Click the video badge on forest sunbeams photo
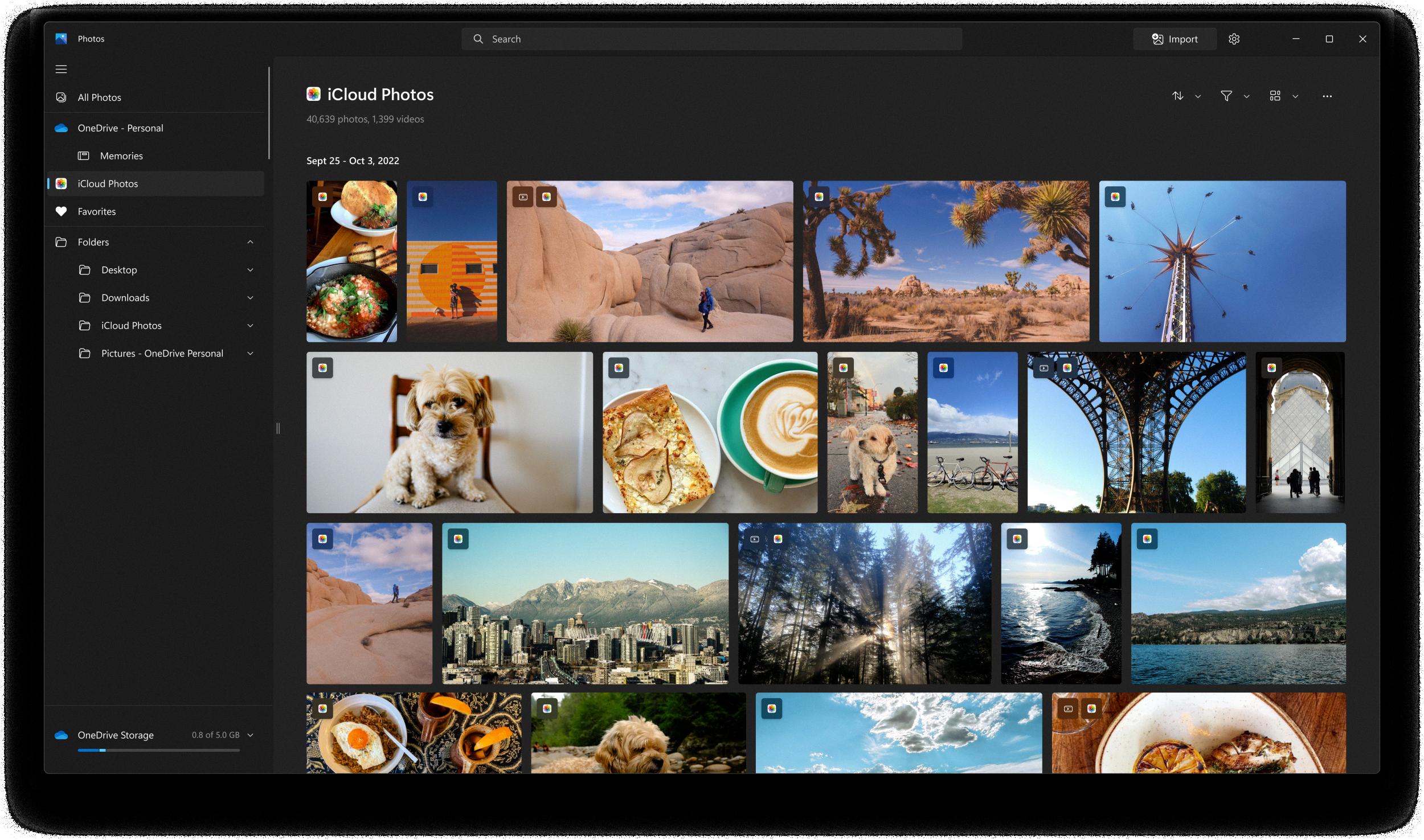Image resolution: width=1424 pixels, height=840 pixels. click(x=755, y=539)
